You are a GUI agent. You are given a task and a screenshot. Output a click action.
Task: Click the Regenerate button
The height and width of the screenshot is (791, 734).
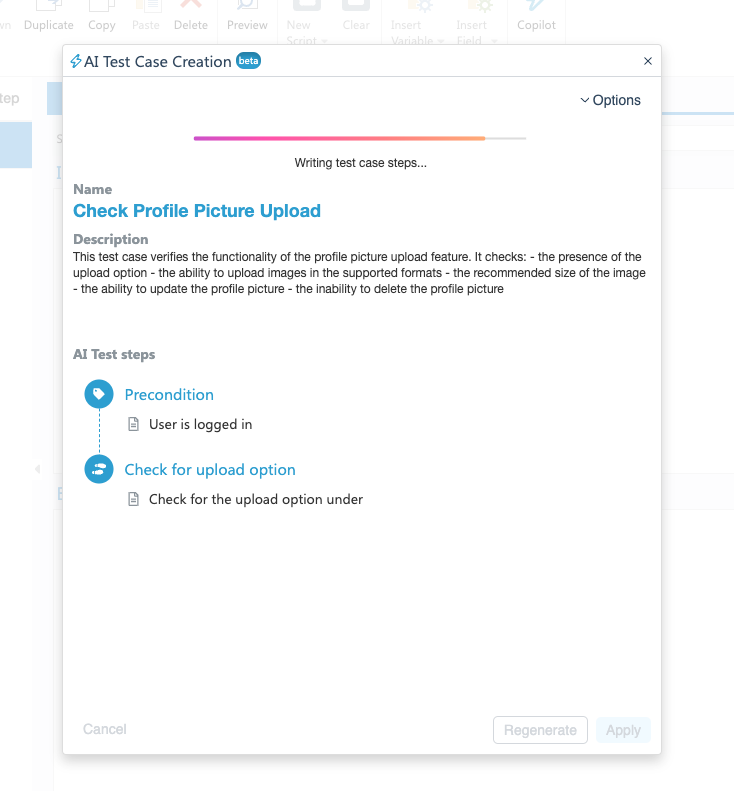click(540, 730)
